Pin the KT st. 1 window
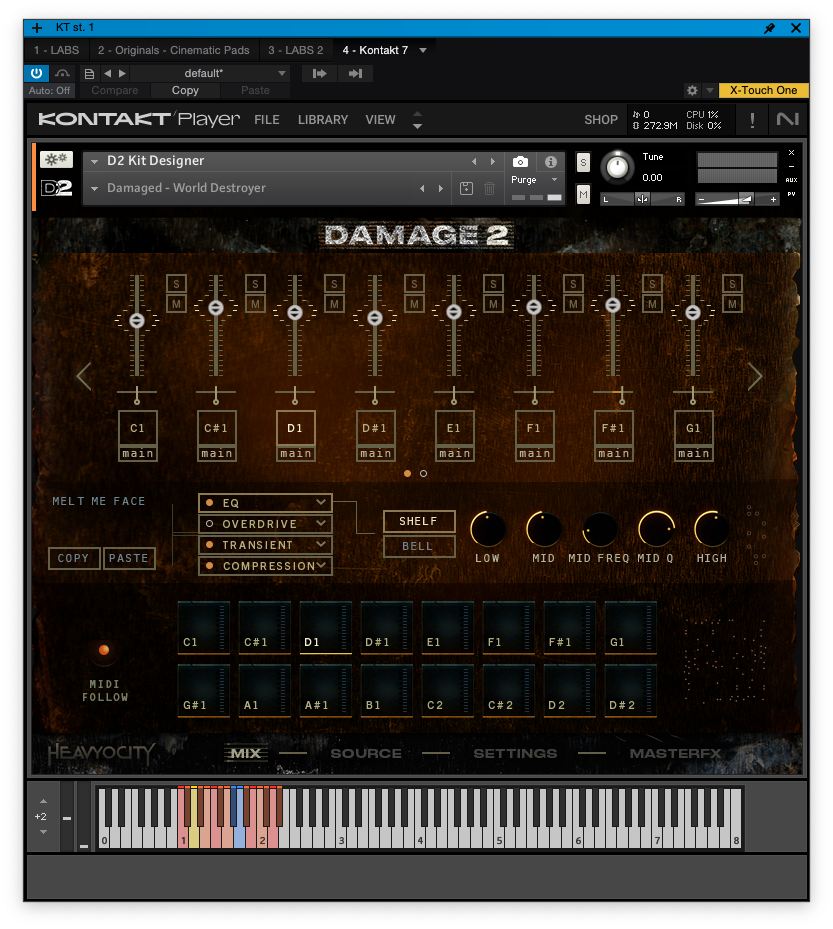This screenshot has height=929, width=833. tap(769, 28)
